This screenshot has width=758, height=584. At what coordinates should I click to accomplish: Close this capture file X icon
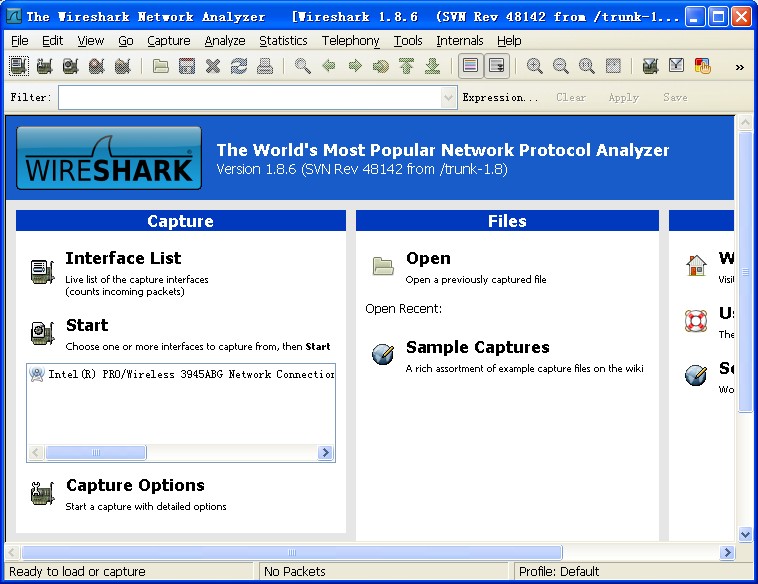(213, 65)
